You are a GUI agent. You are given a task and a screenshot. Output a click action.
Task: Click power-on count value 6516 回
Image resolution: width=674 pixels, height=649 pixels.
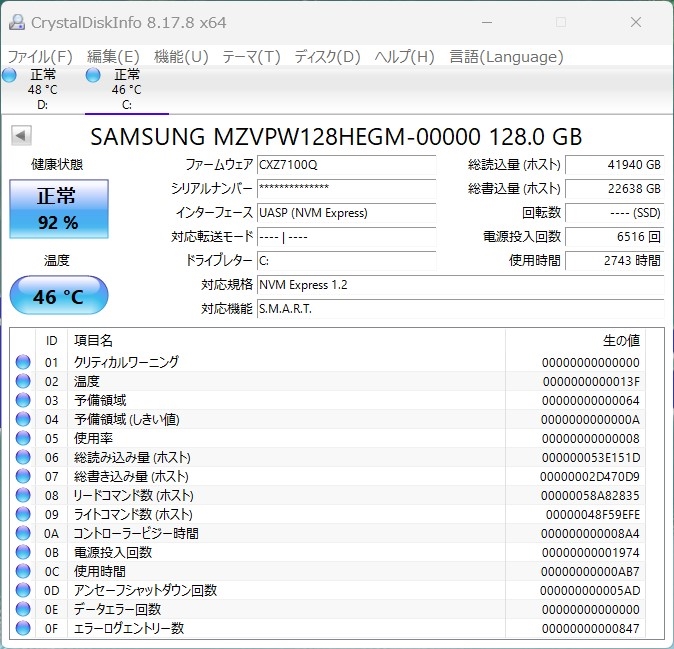pyautogui.click(x=614, y=237)
